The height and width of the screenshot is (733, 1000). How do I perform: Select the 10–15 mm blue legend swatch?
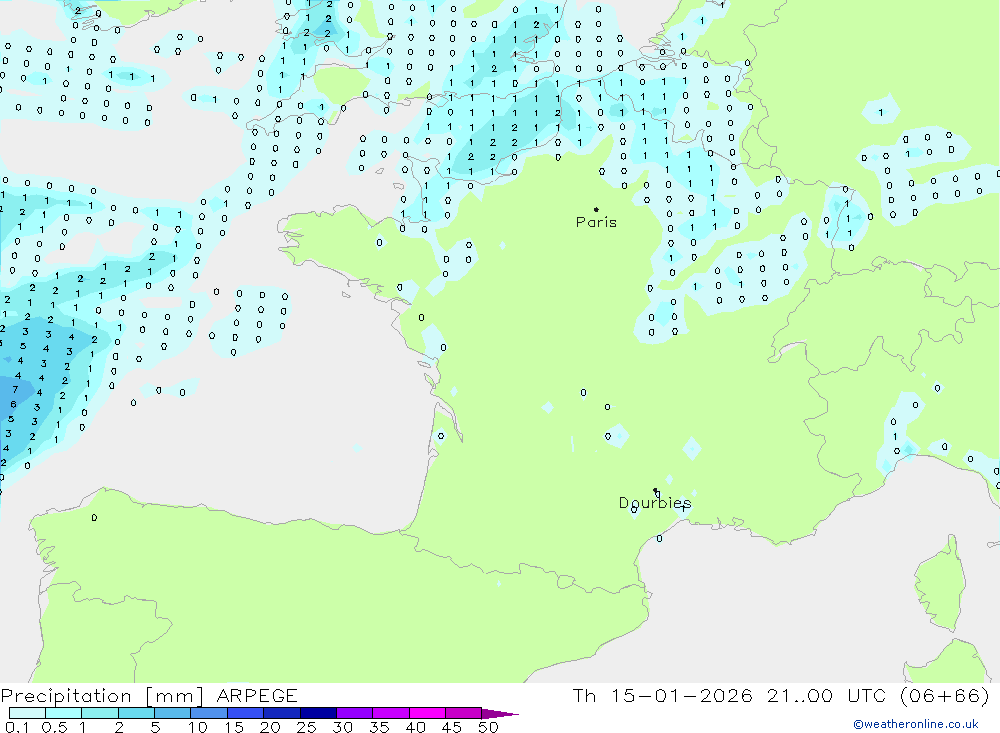pyautogui.click(x=209, y=713)
